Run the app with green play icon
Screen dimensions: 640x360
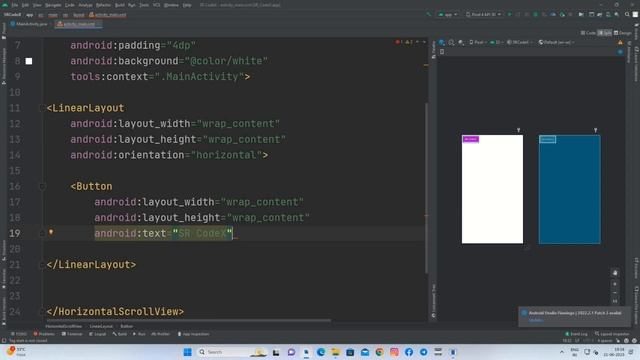(509, 15)
